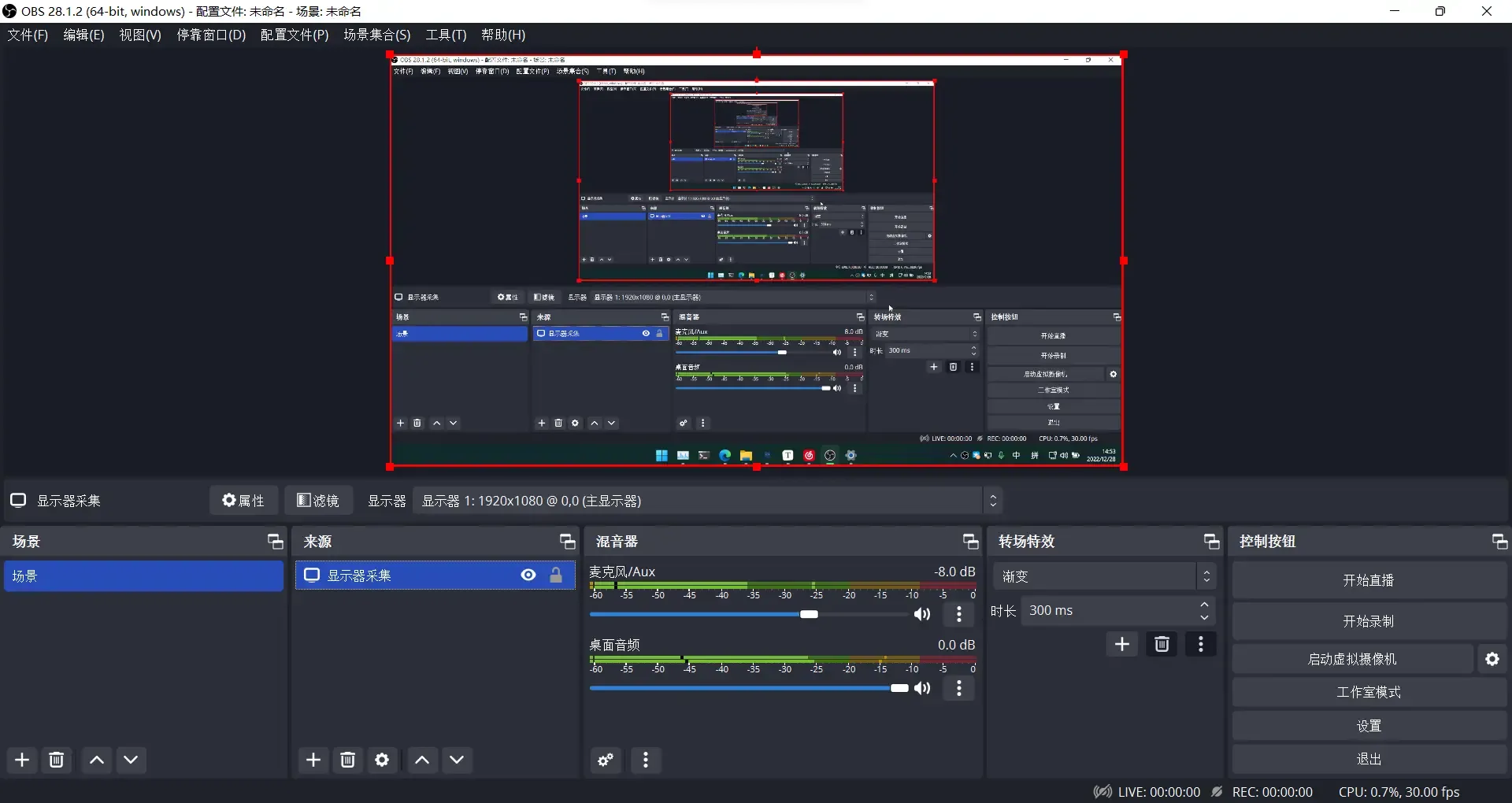Click 退出 to exit OBS
Screen dimensions: 1512x803
coord(1369,759)
